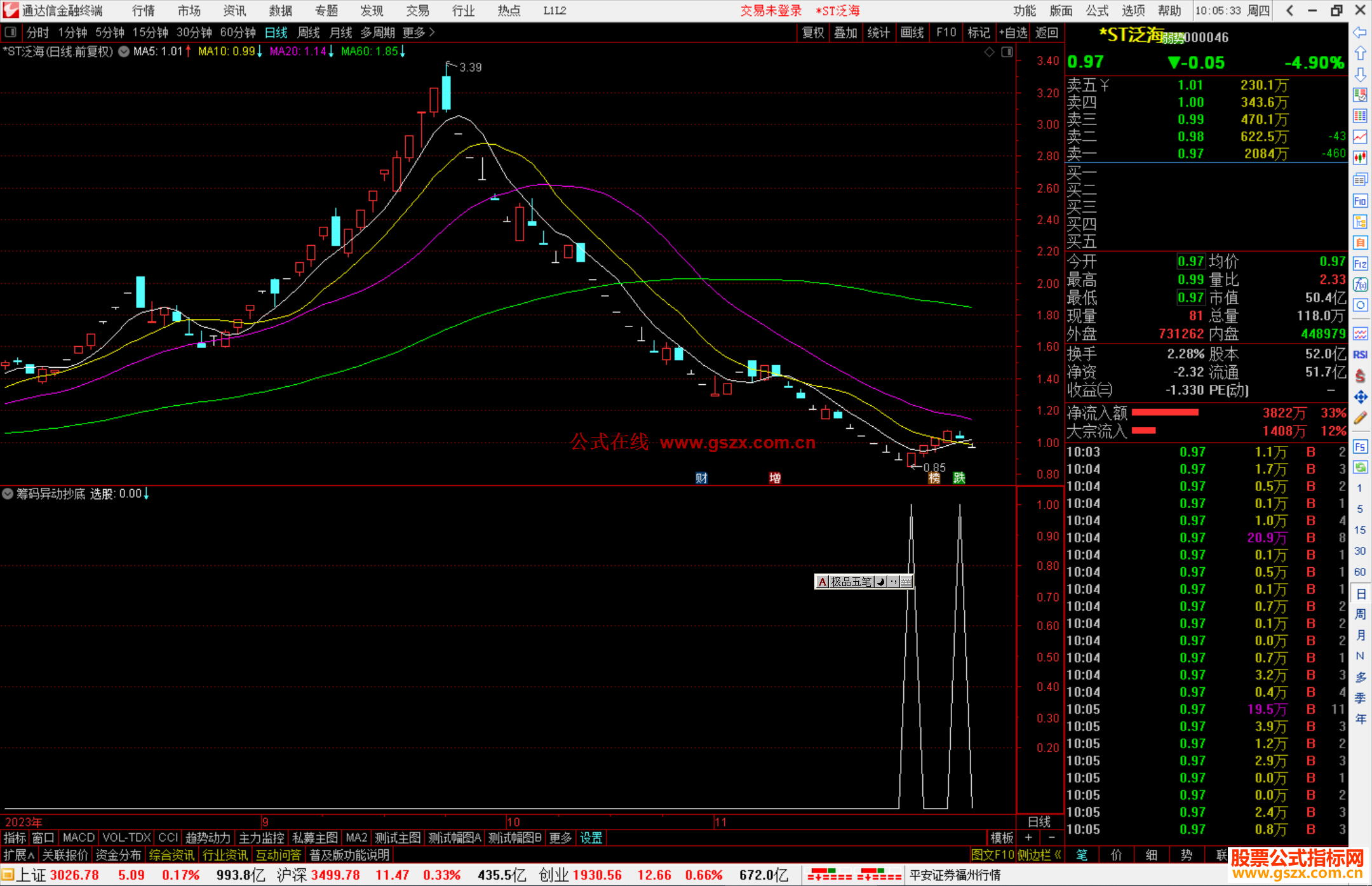Click the f(x) formula icon in sidebar
1372x886 pixels.
click(x=1360, y=285)
